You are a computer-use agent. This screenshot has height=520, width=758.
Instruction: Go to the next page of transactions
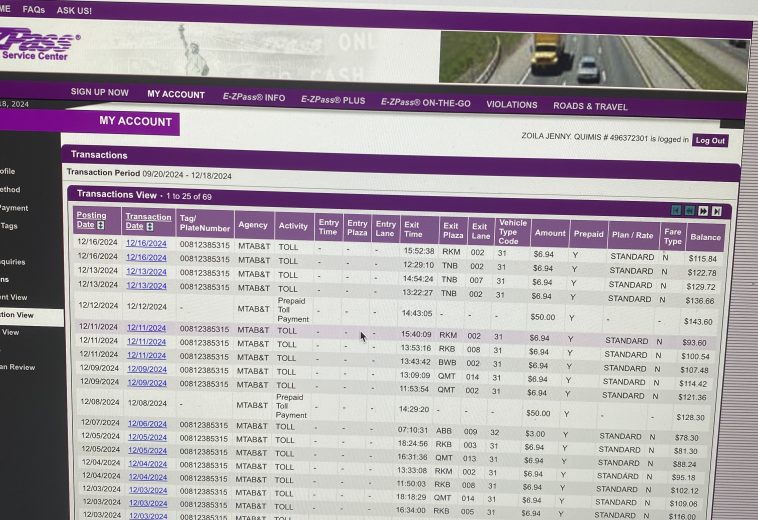[x=703, y=211]
